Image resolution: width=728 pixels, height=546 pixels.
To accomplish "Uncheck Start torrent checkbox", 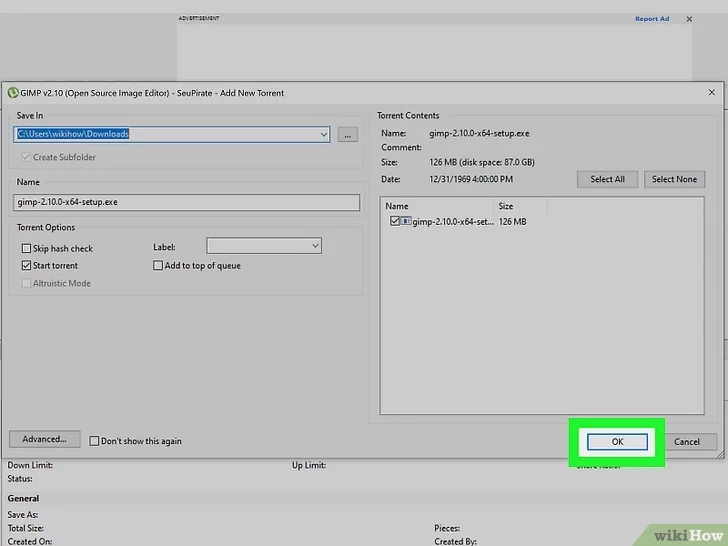I will coord(26,266).
